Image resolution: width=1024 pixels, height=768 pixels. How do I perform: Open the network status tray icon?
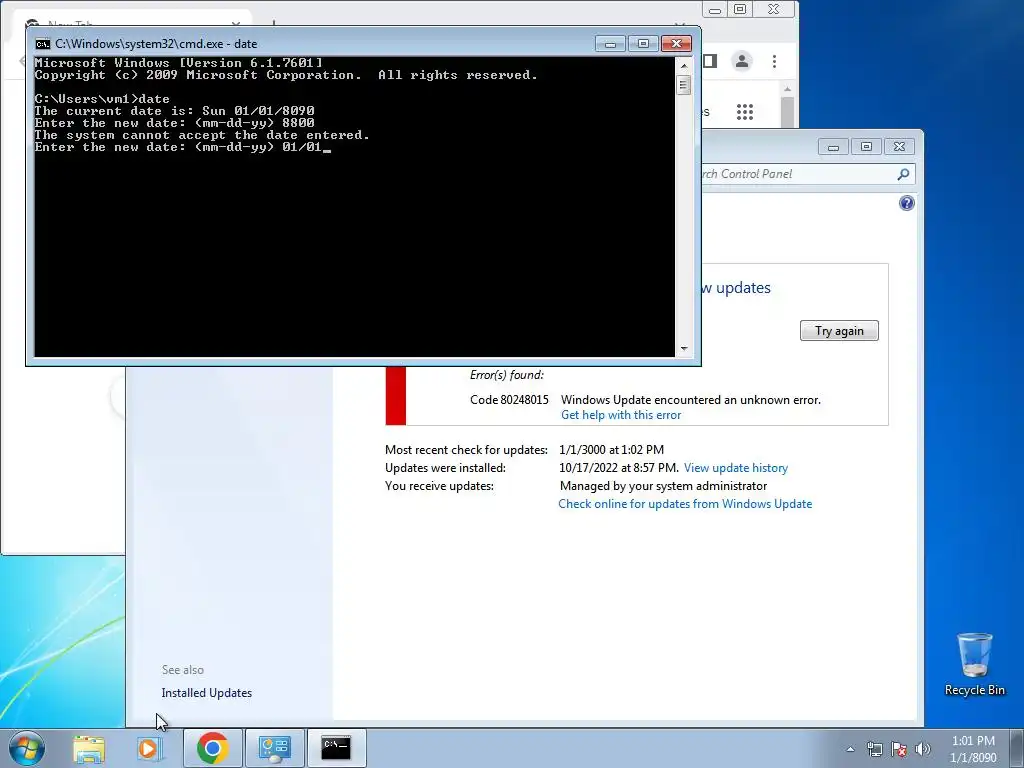(x=874, y=749)
